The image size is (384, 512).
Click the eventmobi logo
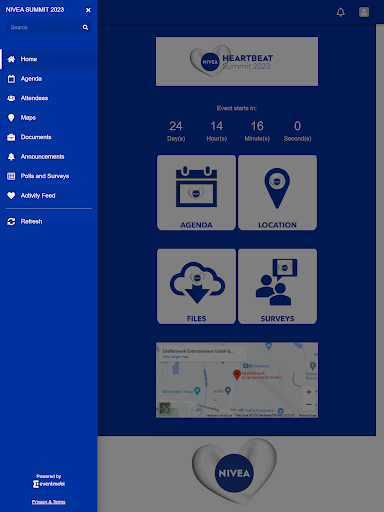point(49,484)
